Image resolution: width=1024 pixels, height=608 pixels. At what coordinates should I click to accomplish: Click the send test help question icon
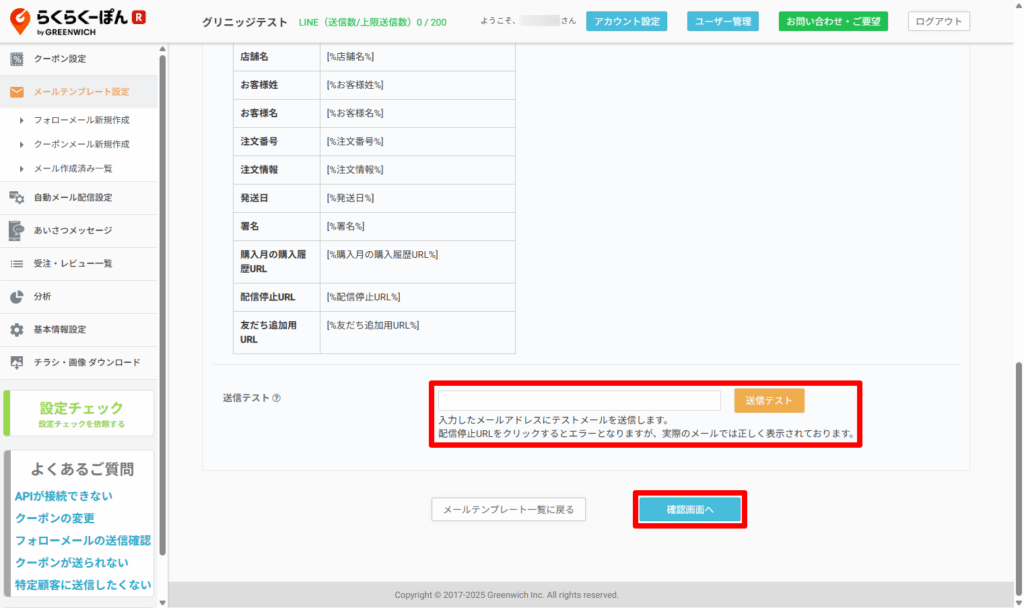pos(276,398)
